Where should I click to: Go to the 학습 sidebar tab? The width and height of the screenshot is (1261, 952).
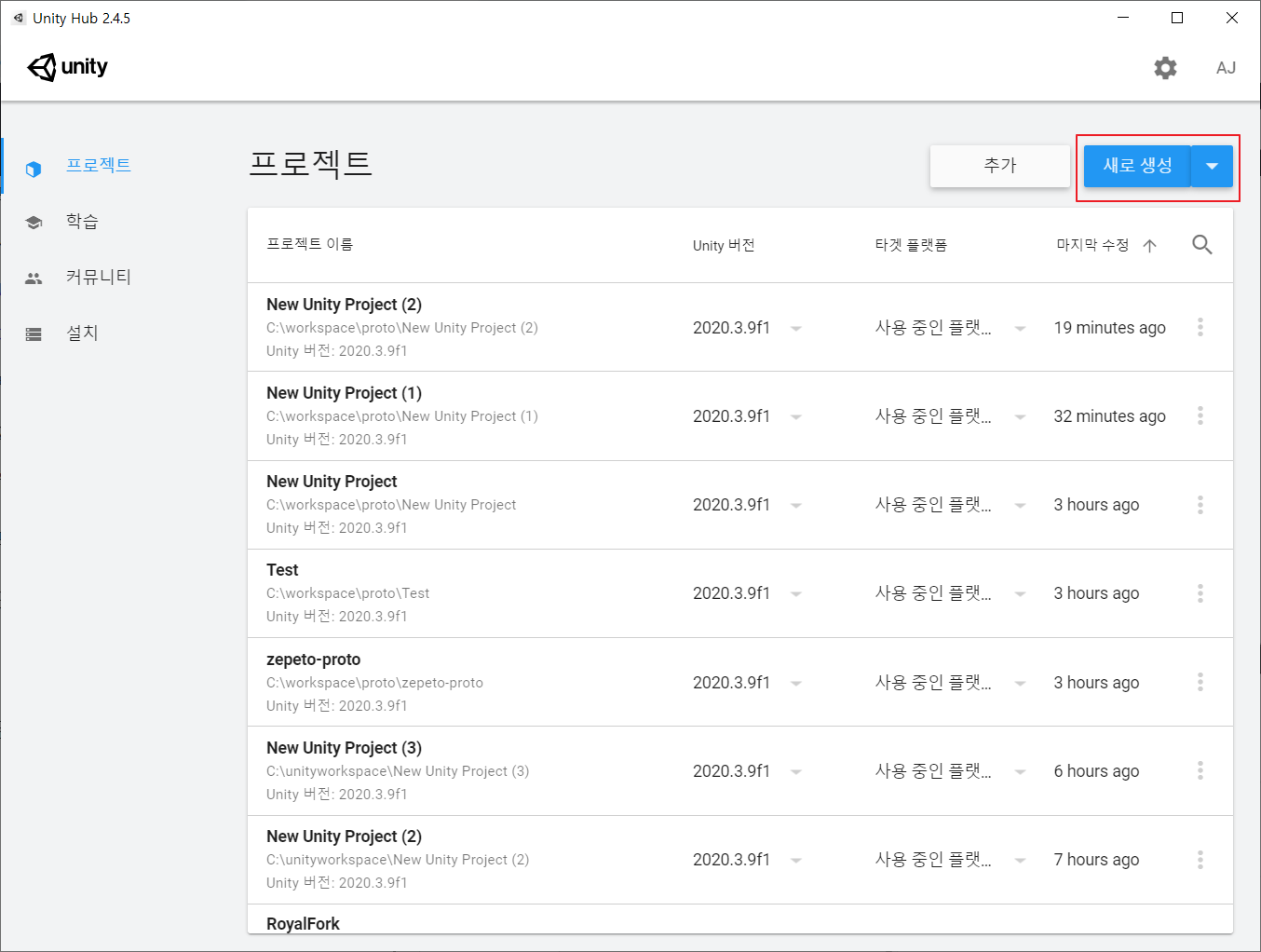[x=82, y=221]
